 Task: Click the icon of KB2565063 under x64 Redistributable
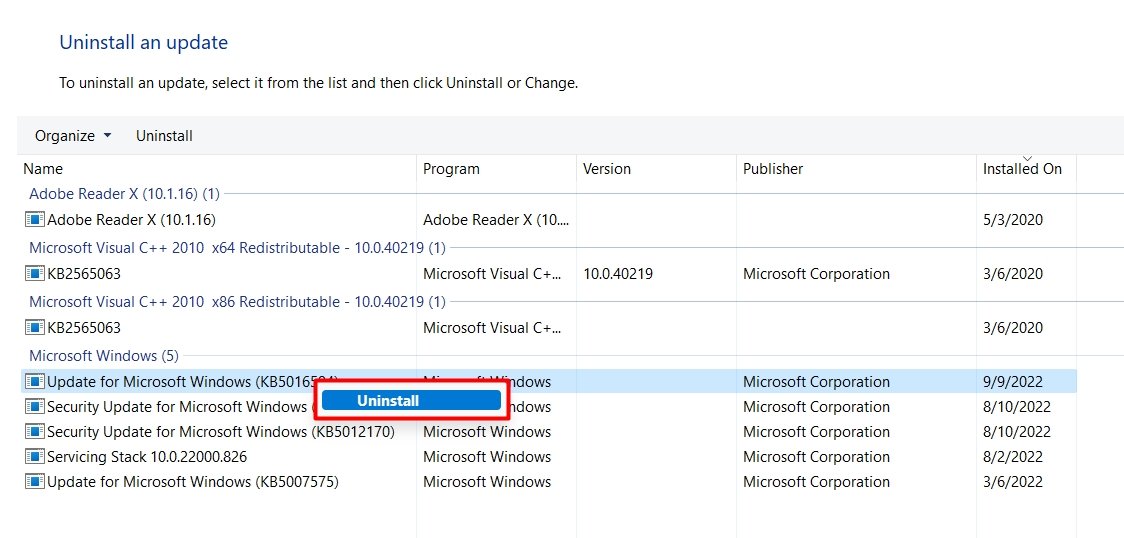tap(34, 274)
